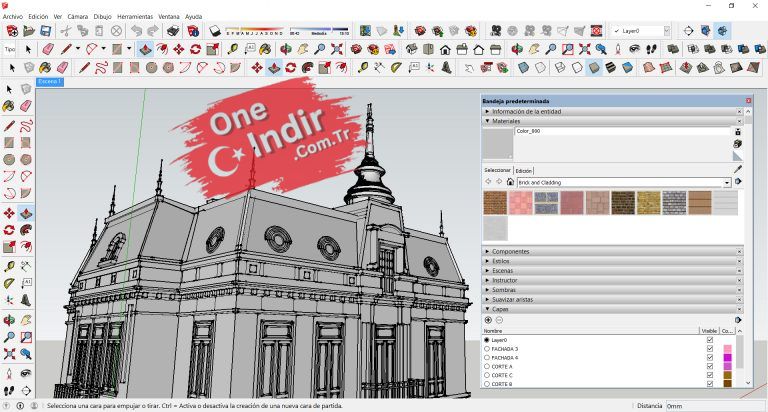This screenshot has height=412, width=768.
Task: Click the Undo arrow icon
Action: [x=136, y=31]
